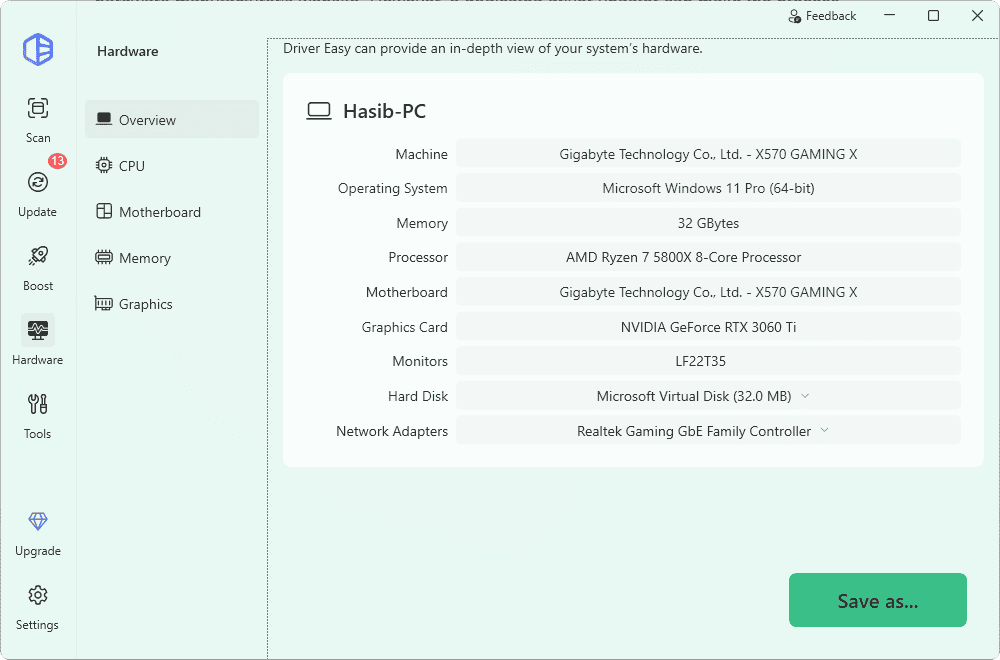Click the Tools label in sidebar
This screenshot has width=1000, height=660.
pos(38,434)
